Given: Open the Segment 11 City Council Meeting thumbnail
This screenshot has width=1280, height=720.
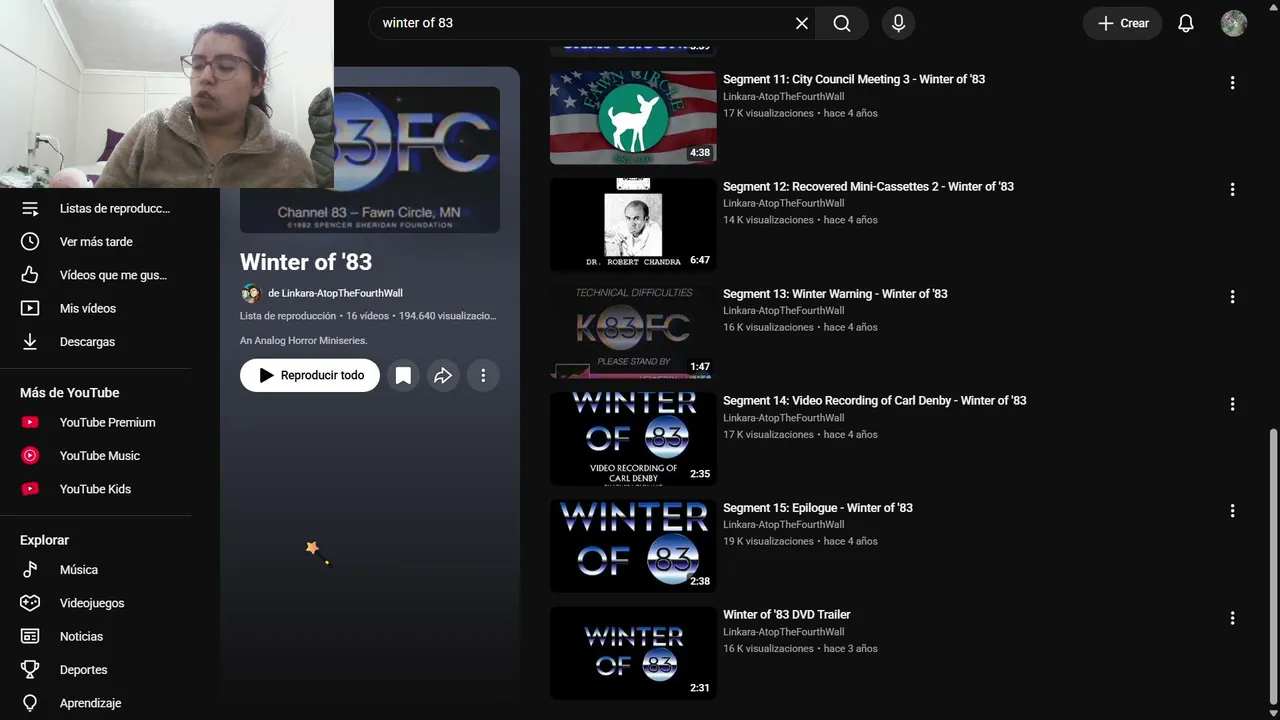Looking at the screenshot, I should point(633,118).
